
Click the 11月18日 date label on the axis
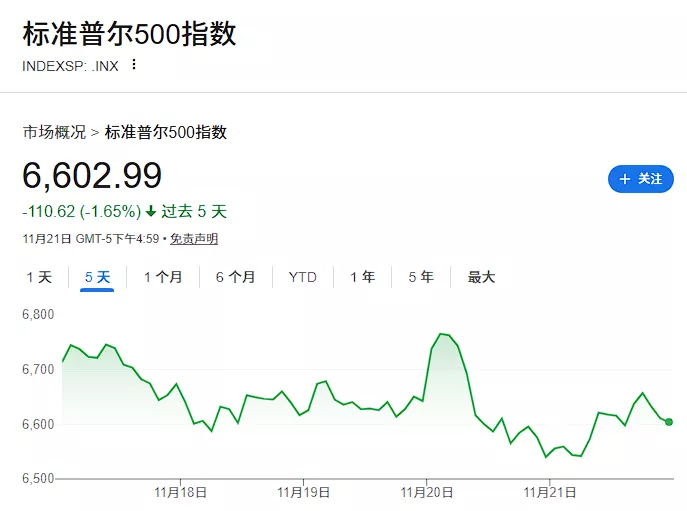coord(180,492)
